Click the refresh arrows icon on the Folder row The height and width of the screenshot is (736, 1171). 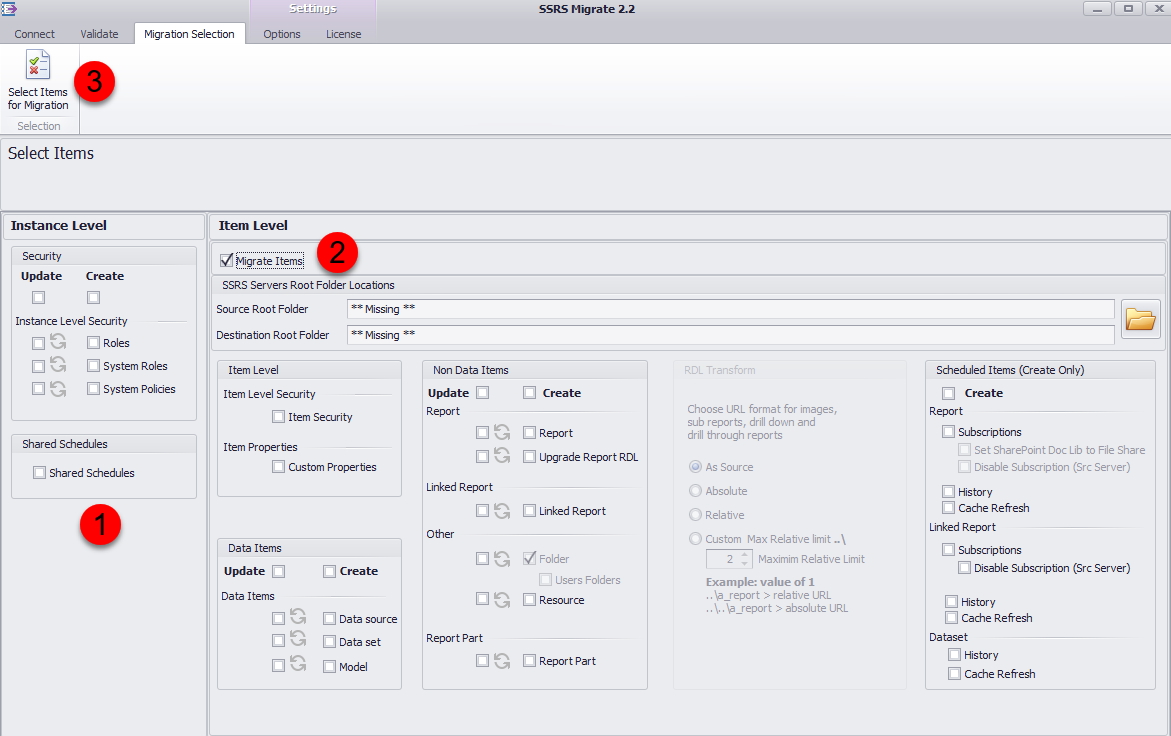point(502,558)
